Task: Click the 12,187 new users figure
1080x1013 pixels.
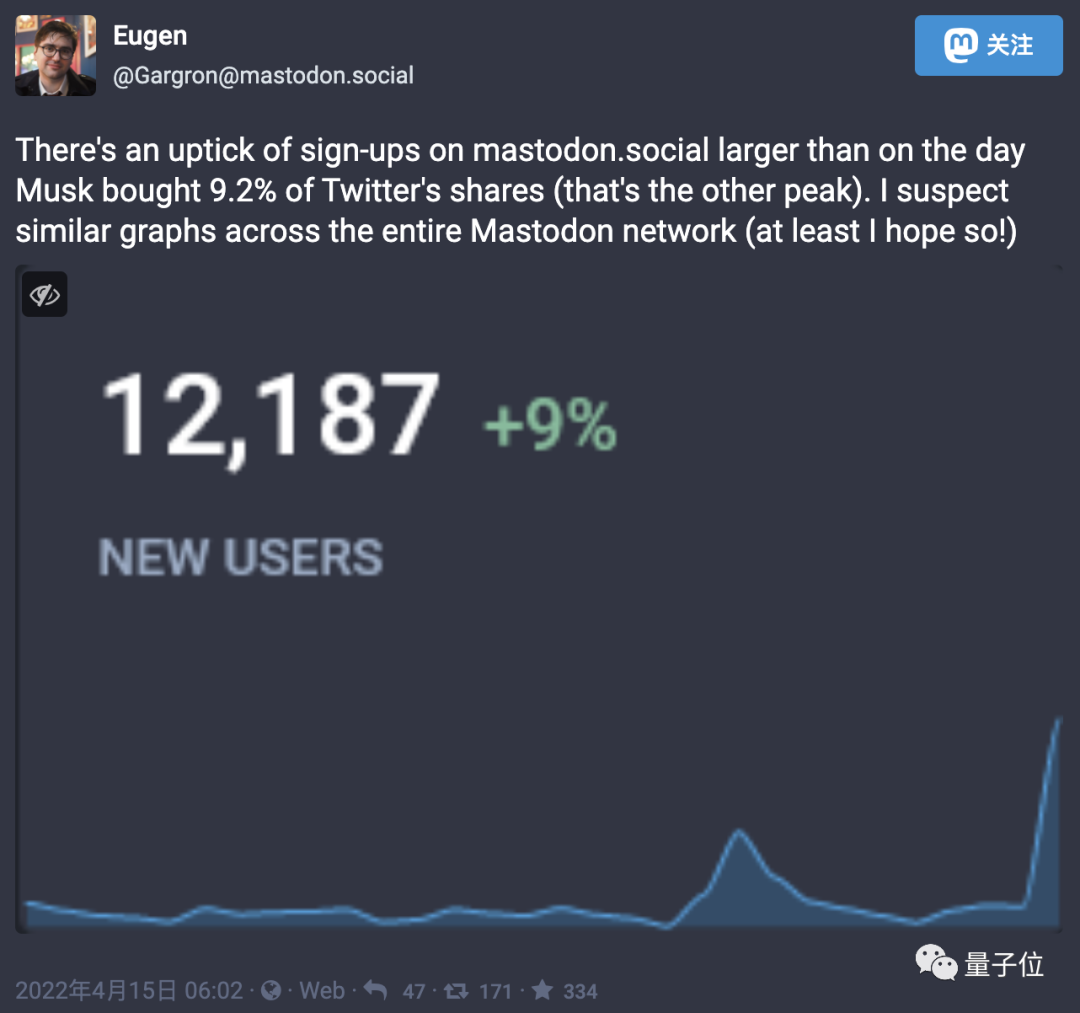Action: pos(270,416)
